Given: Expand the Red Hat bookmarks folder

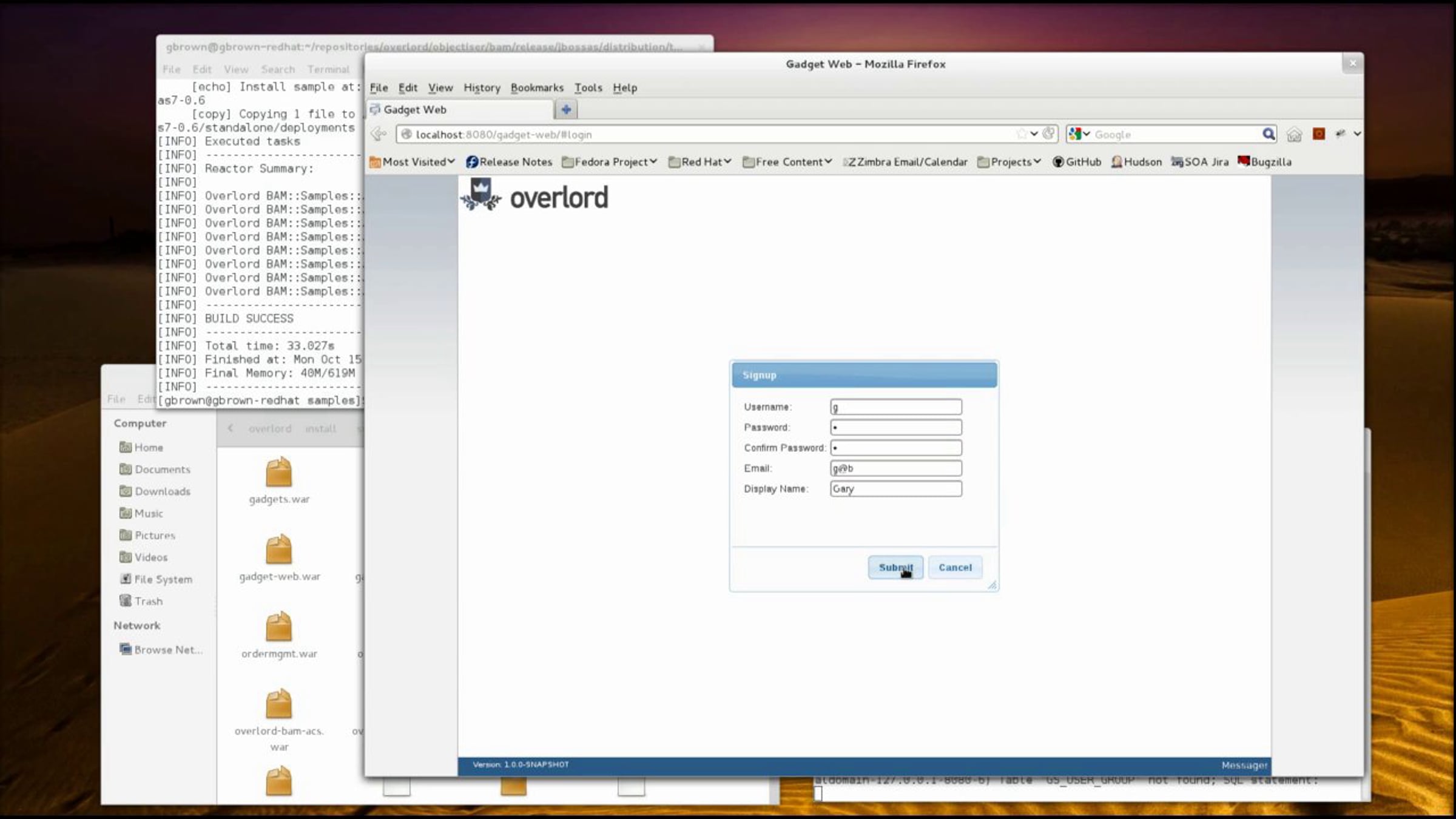Looking at the screenshot, I should (x=700, y=162).
